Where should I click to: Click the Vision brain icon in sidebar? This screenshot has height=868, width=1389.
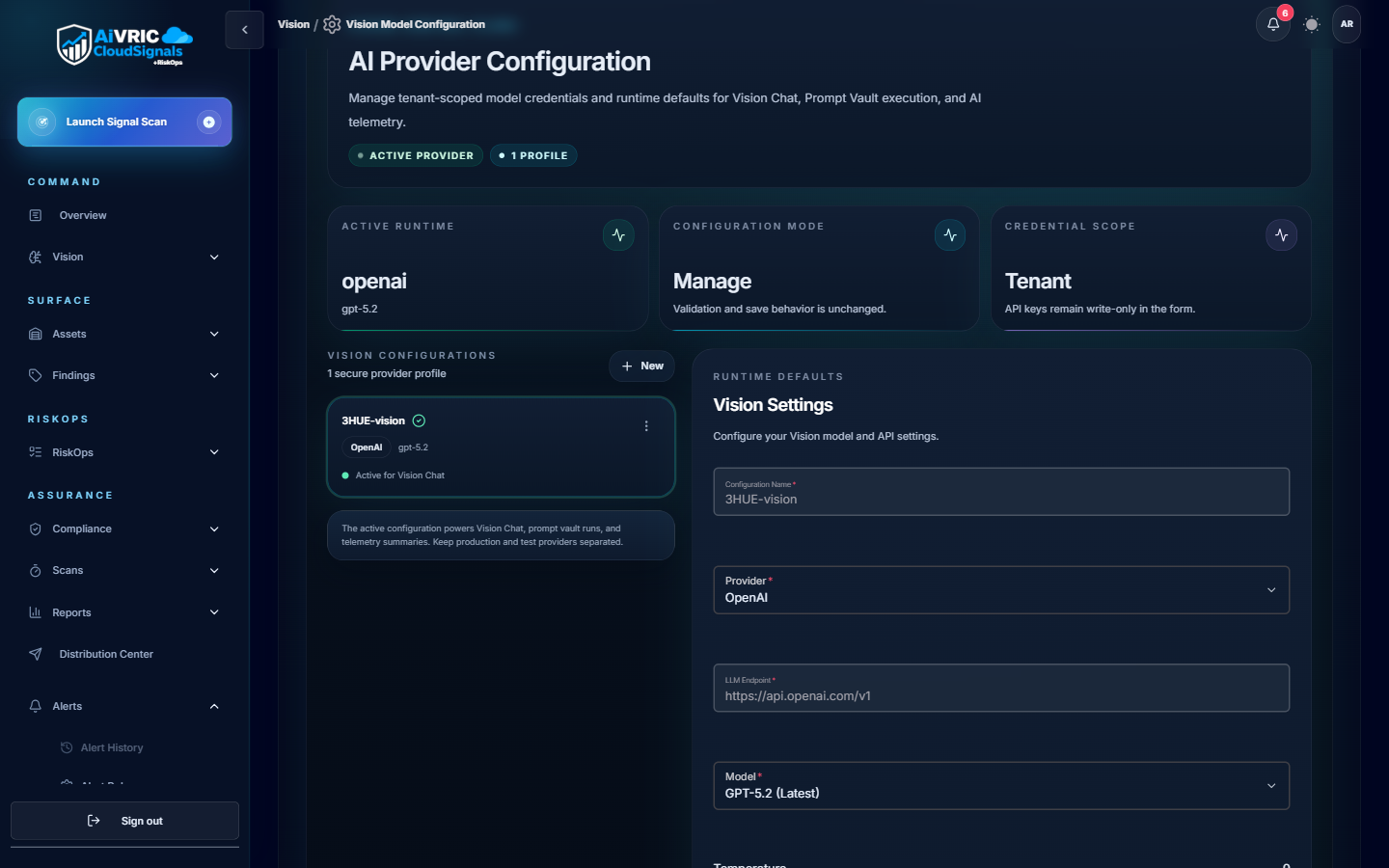36,257
